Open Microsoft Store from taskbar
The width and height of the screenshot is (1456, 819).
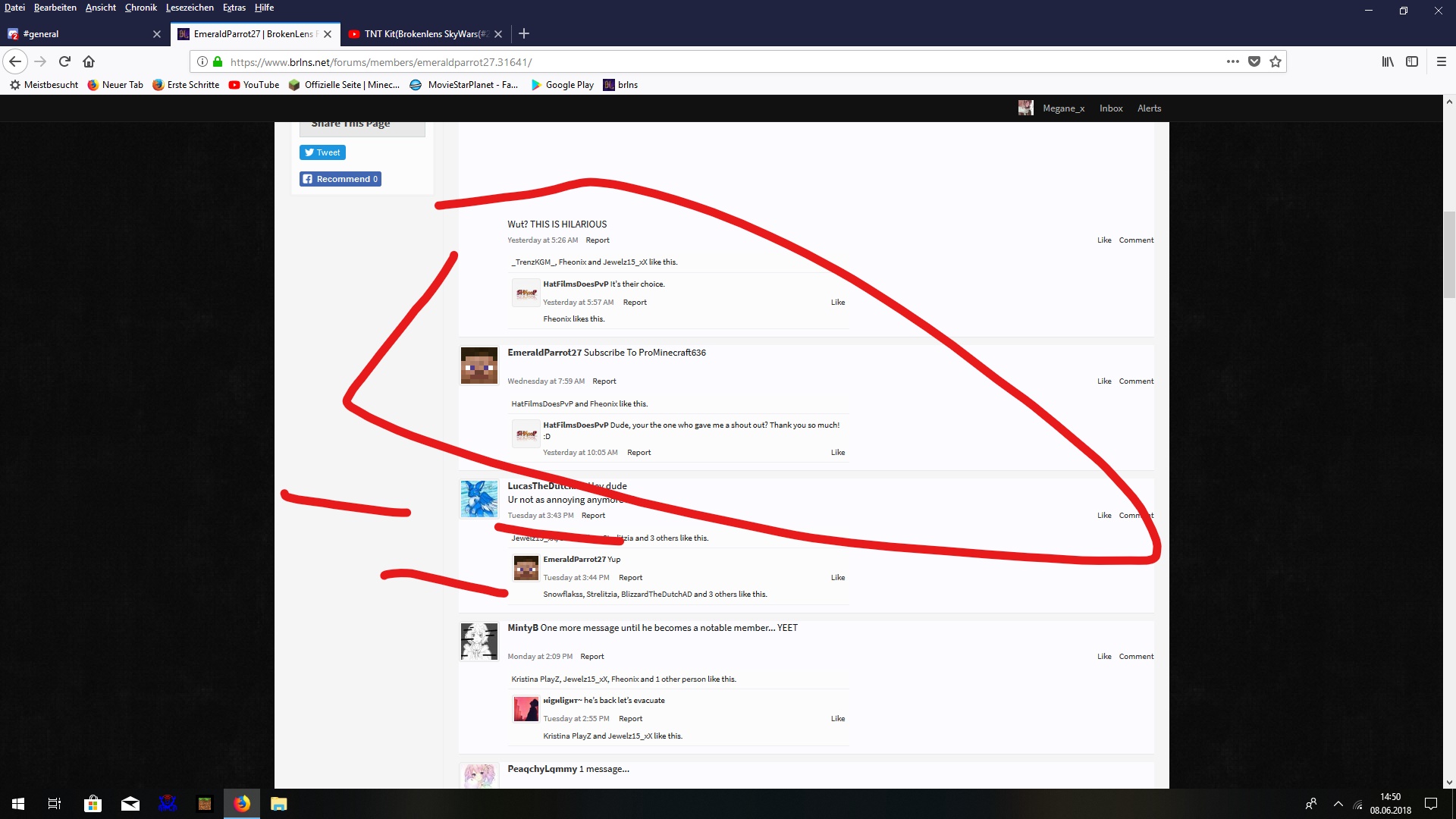[x=93, y=804]
